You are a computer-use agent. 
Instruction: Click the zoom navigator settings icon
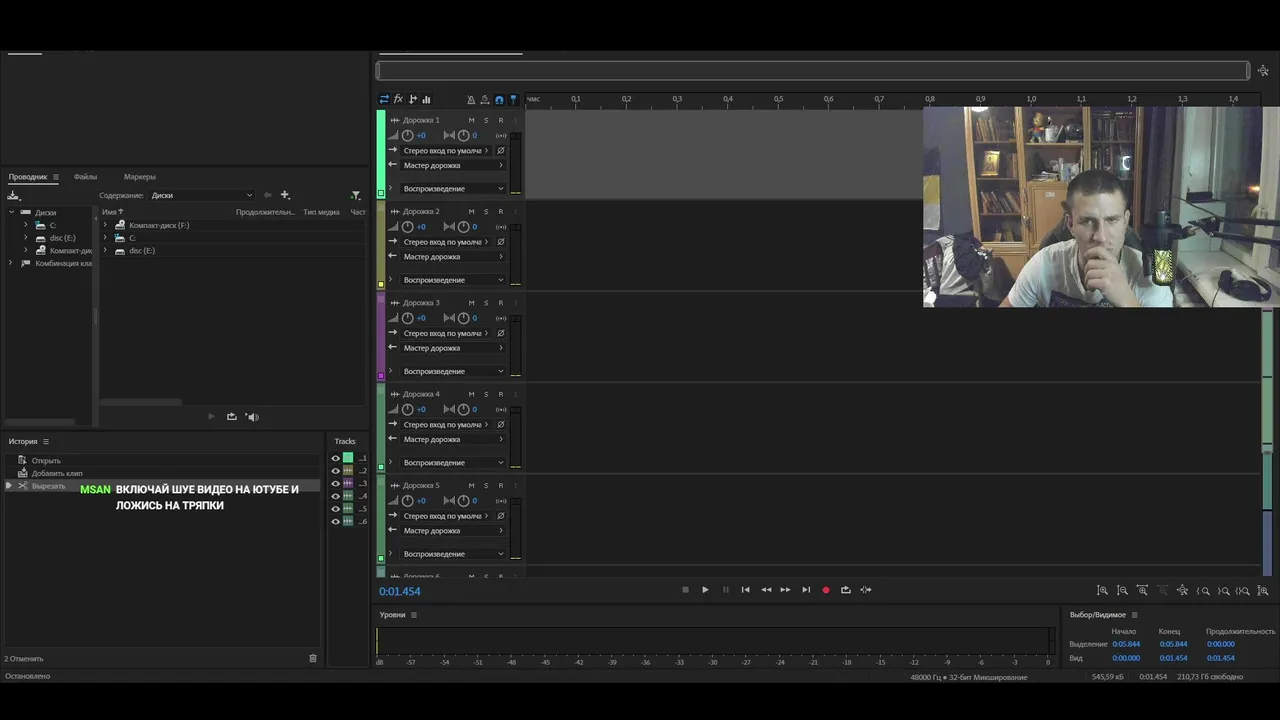[1263, 71]
